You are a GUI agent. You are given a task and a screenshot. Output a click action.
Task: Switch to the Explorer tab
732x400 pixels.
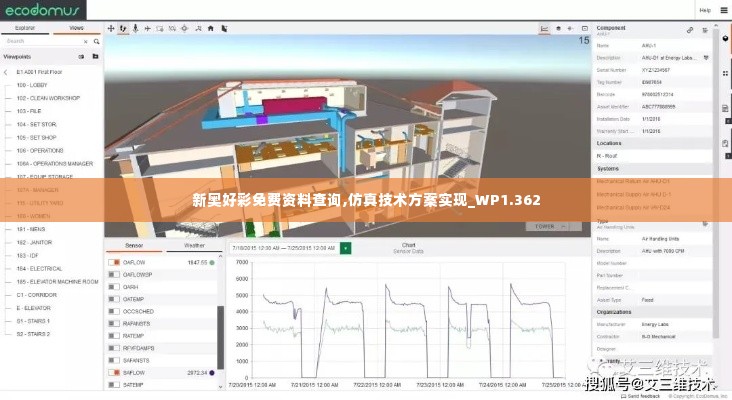click(x=25, y=28)
